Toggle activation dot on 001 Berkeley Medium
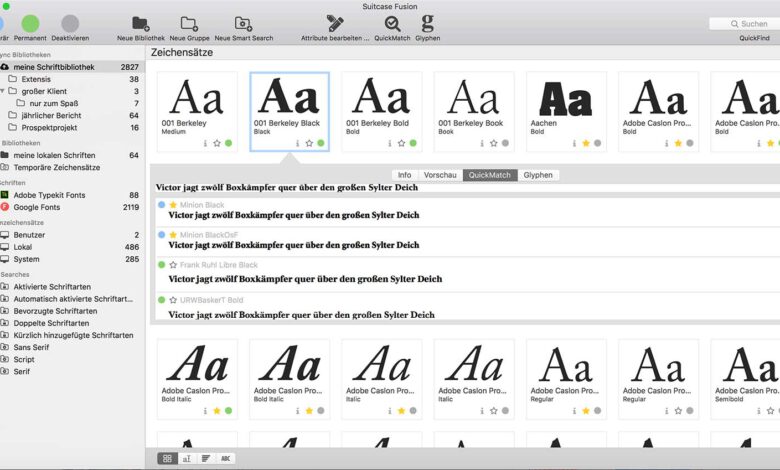 [x=228, y=143]
